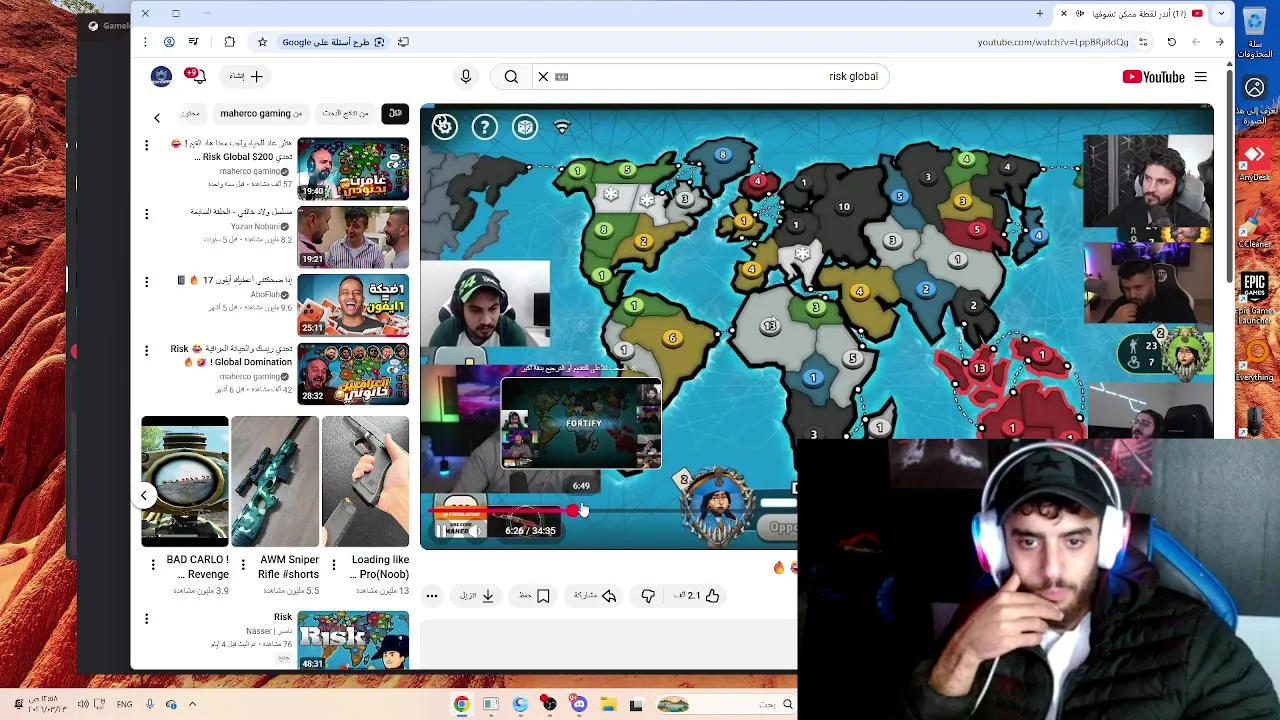Open Chrome three-dot menu

[x=145, y=42]
